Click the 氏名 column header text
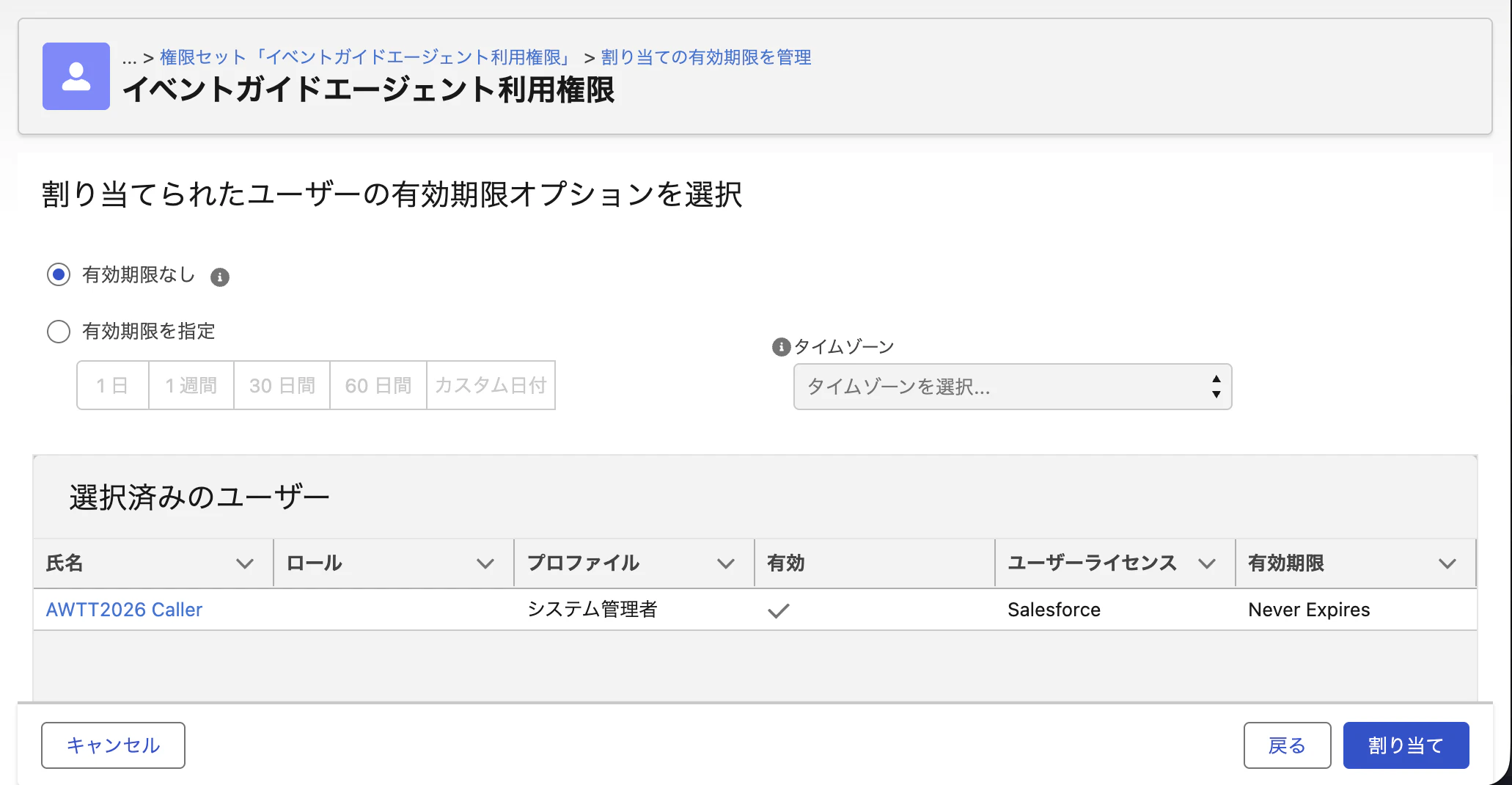The height and width of the screenshot is (785, 1512). click(65, 563)
